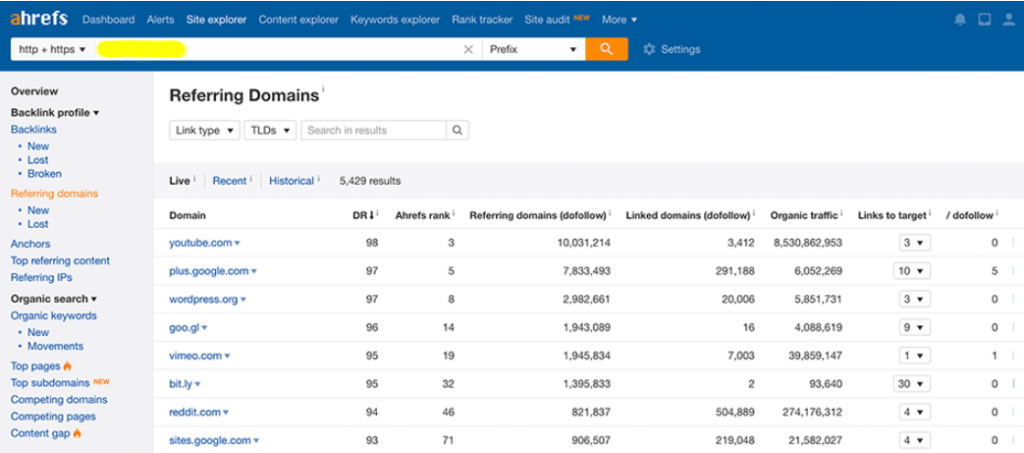Collapse the Backlink profile section

click(x=55, y=112)
